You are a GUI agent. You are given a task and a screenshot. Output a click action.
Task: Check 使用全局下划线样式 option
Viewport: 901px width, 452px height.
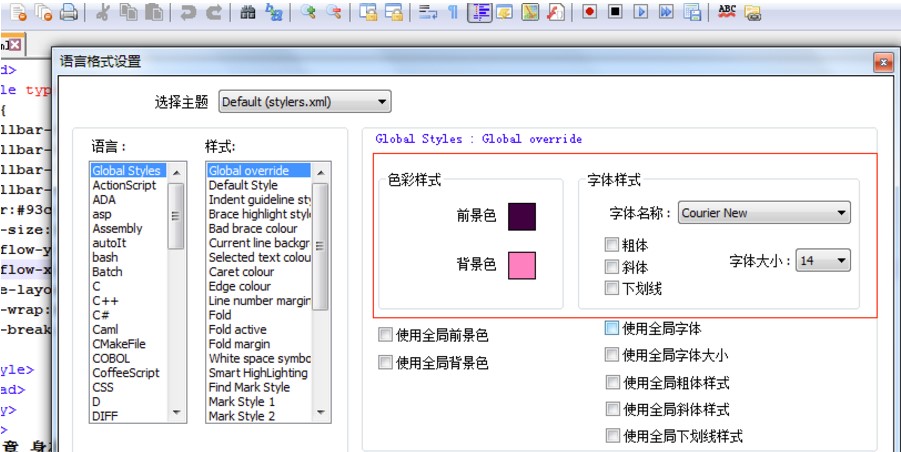point(613,436)
